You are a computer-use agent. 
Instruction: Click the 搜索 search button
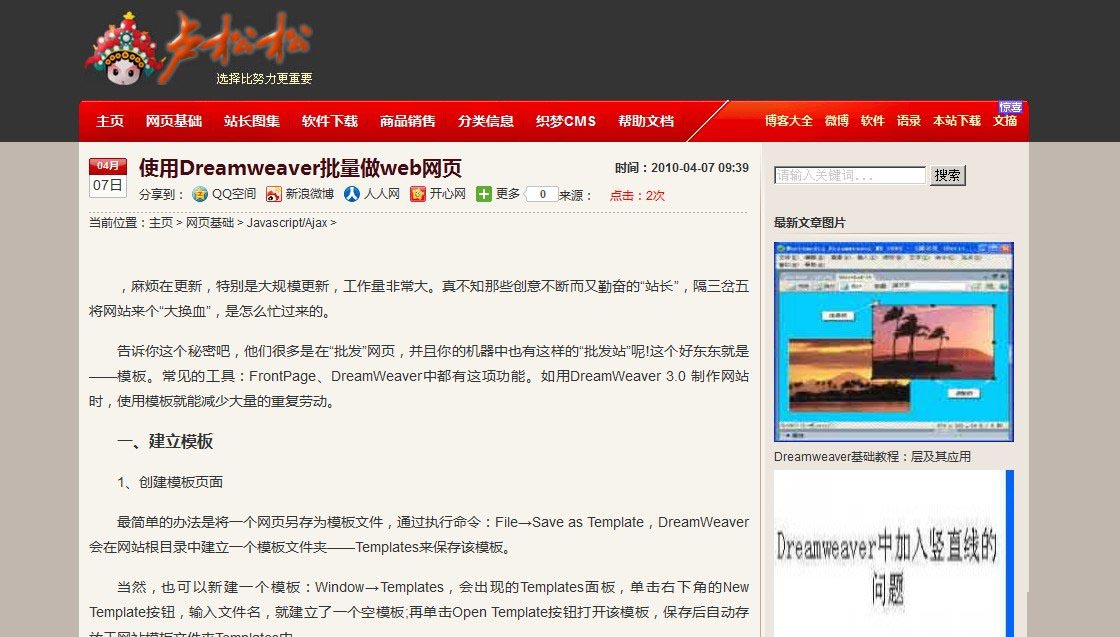tap(947, 176)
